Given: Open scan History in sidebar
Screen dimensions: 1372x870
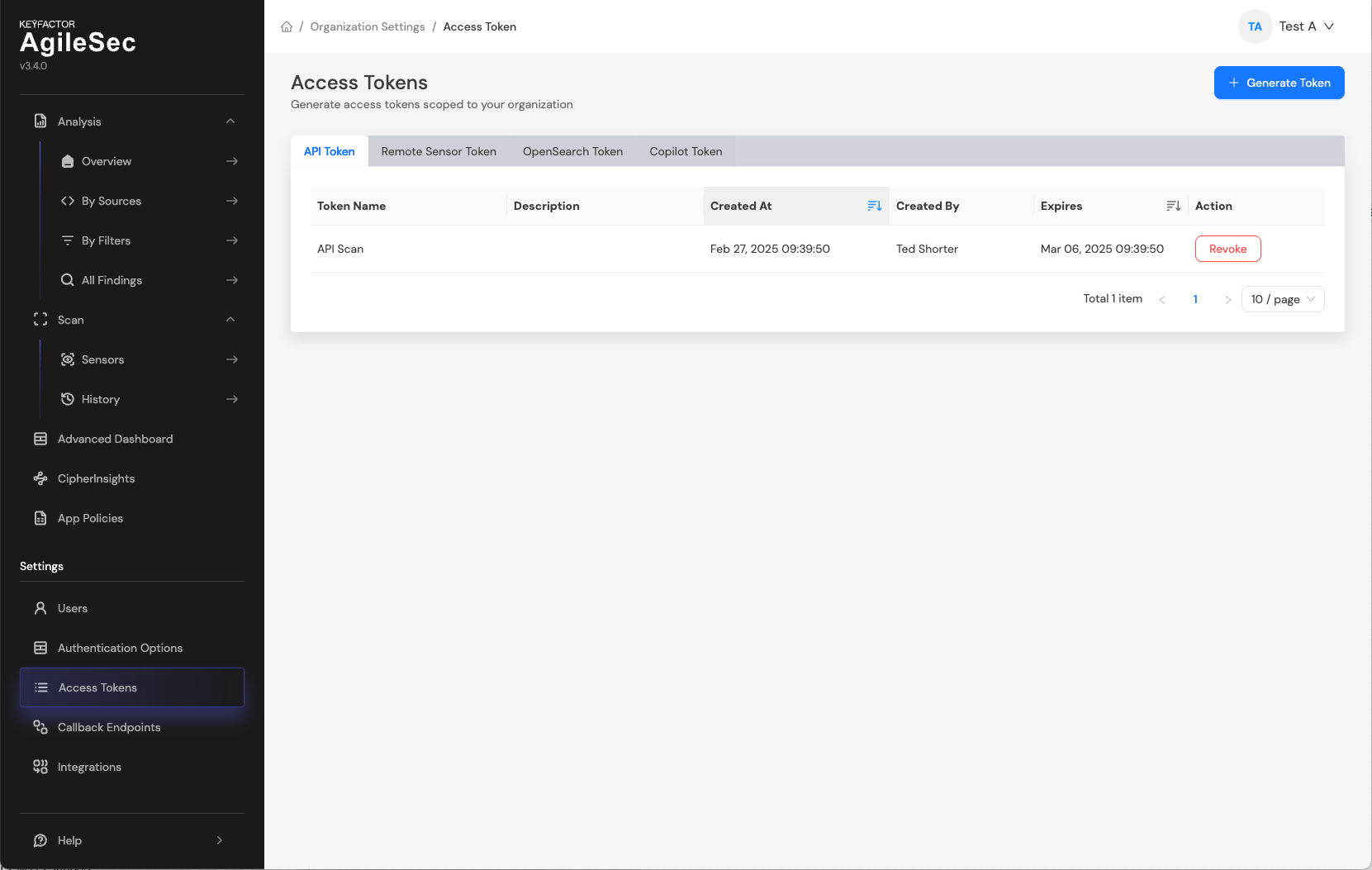Looking at the screenshot, I should pos(100,399).
